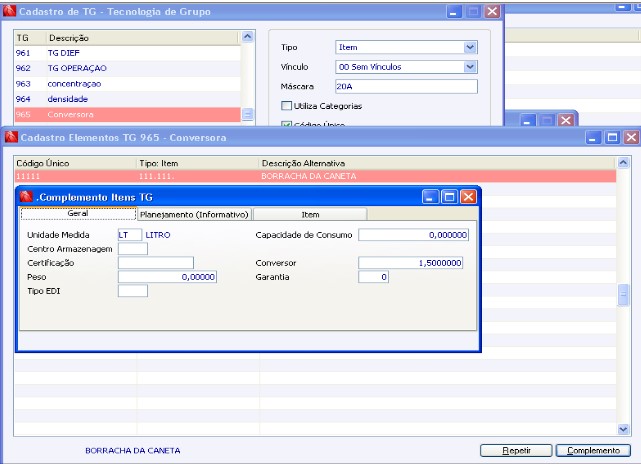Click the TG column header
The height and width of the screenshot is (464, 641).
(x=30, y=38)
